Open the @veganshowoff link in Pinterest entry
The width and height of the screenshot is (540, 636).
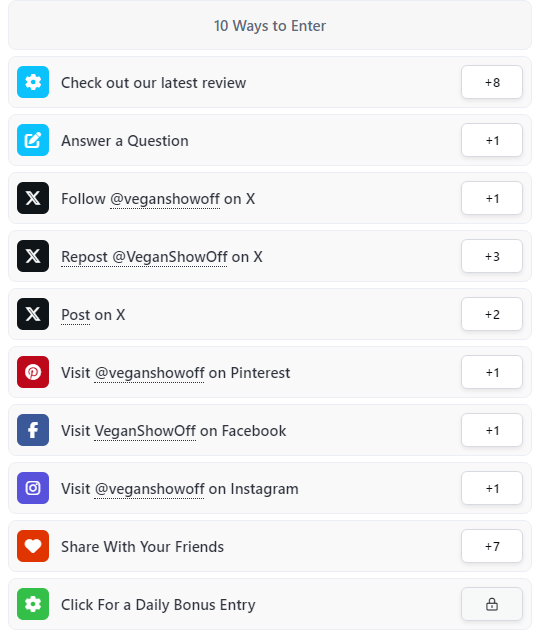tap(149, 373)
